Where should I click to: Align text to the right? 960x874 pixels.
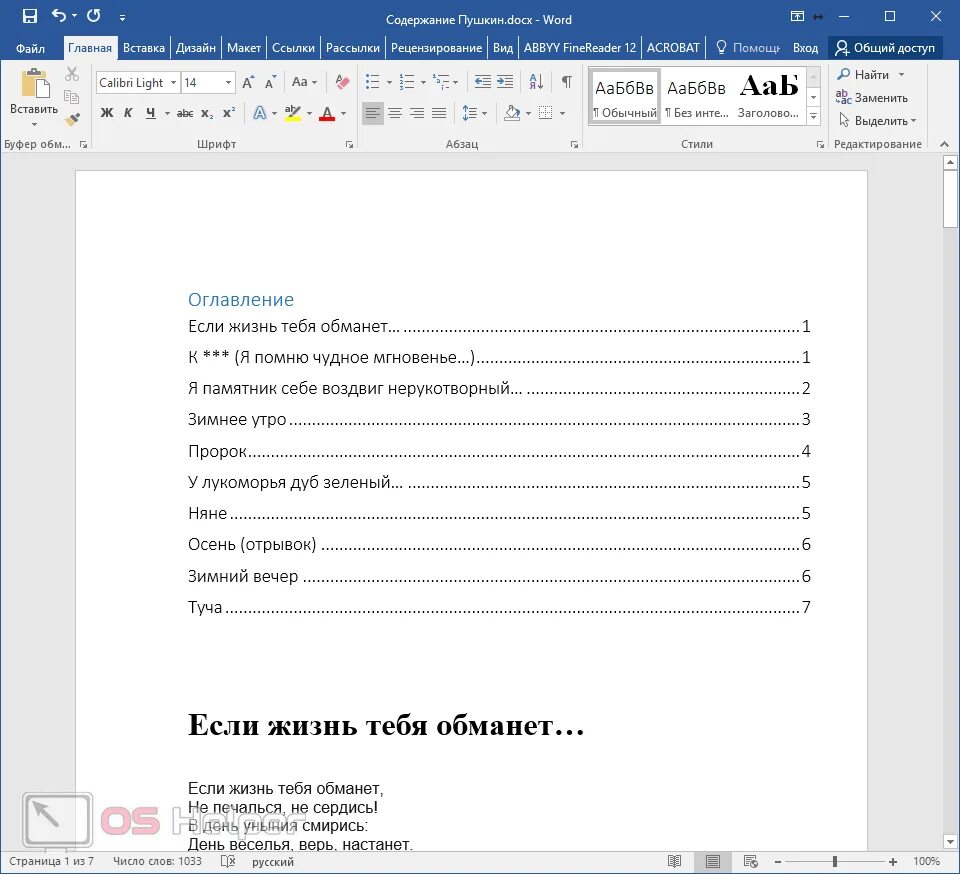pyautogui.click(x=417, y=113)
